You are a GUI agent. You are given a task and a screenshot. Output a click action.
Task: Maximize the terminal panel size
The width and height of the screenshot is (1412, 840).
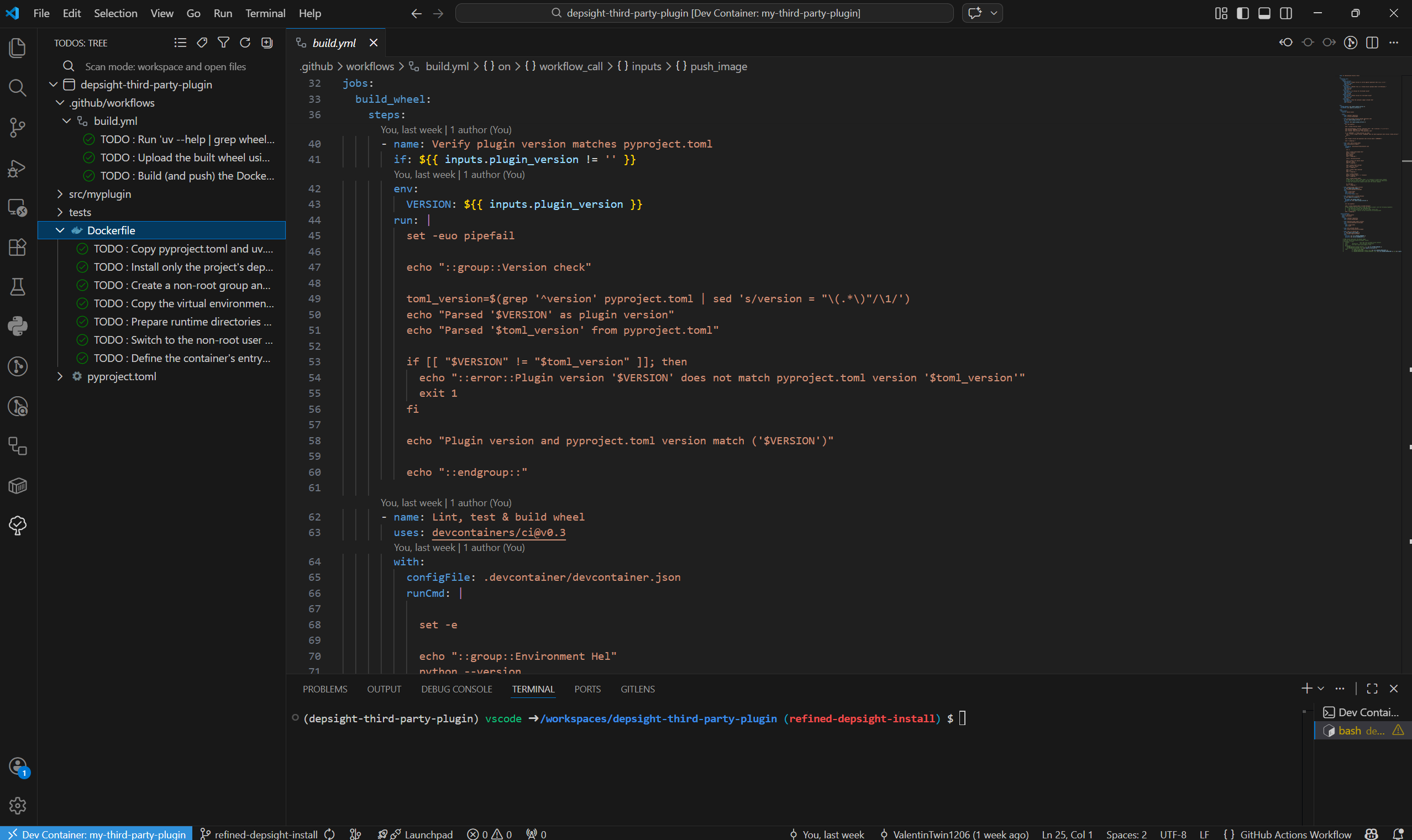click(1372, 688)
